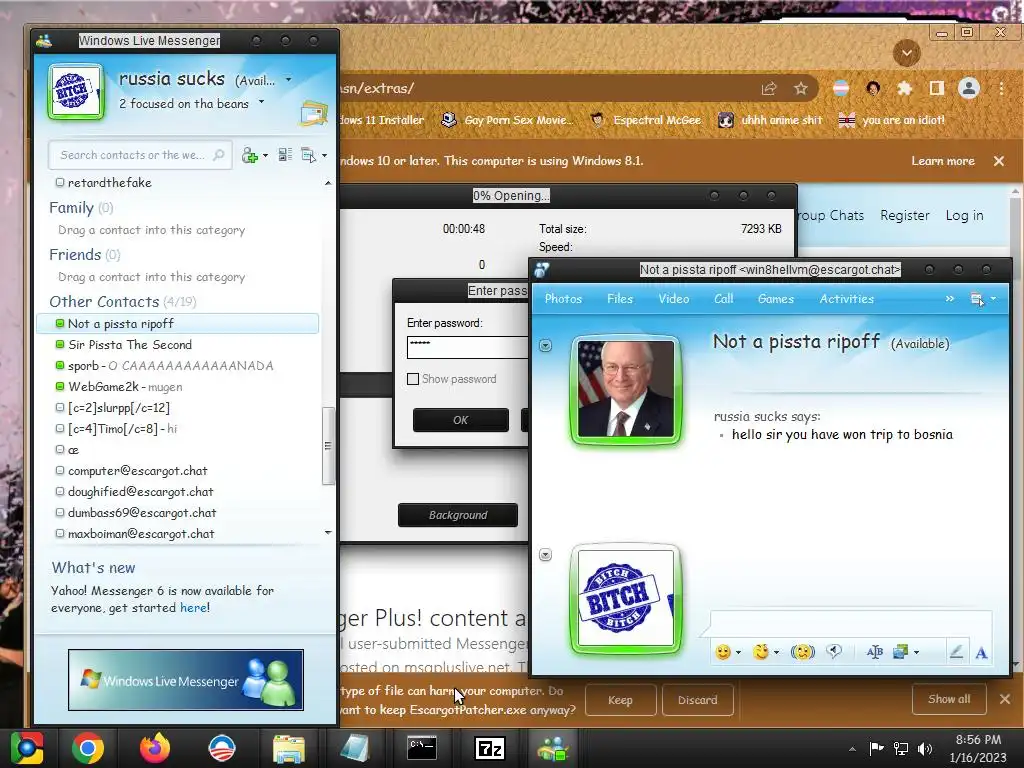Screen dimensions: 1024x768
Task: Collapse your own display picture arrow
Action: coord(546,555)
